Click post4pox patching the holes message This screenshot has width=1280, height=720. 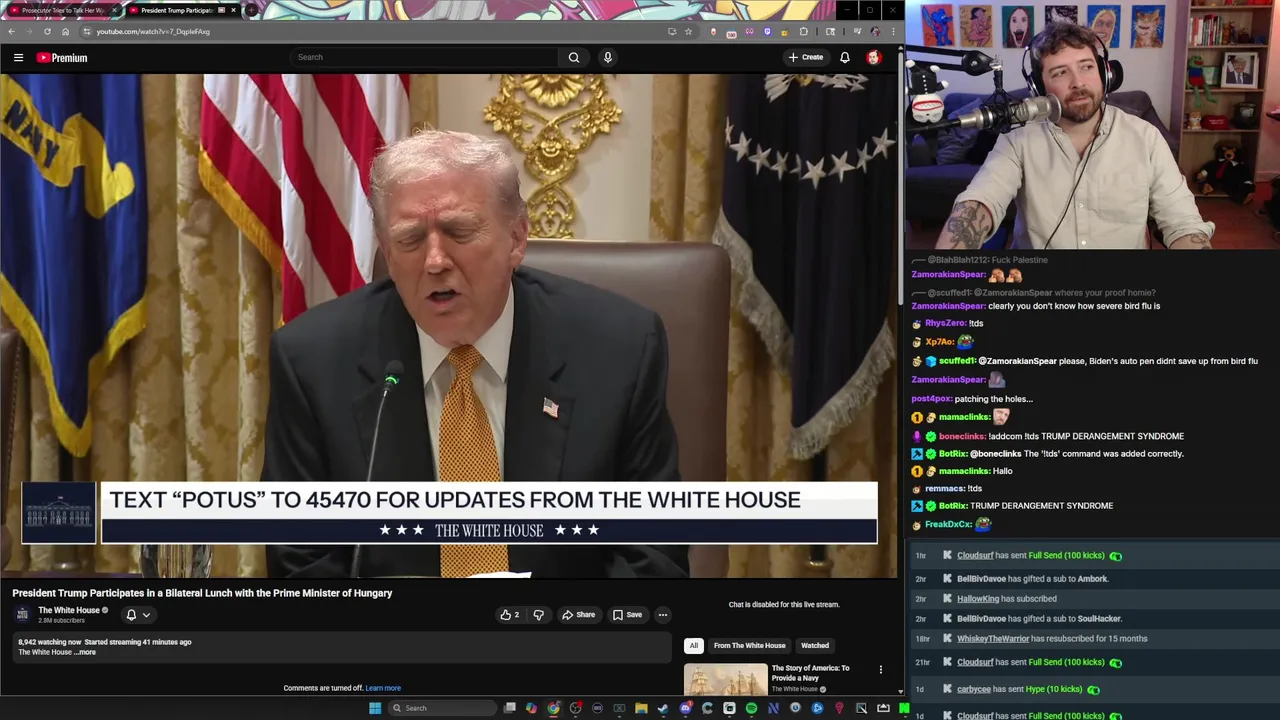click(x=972, y=399)
